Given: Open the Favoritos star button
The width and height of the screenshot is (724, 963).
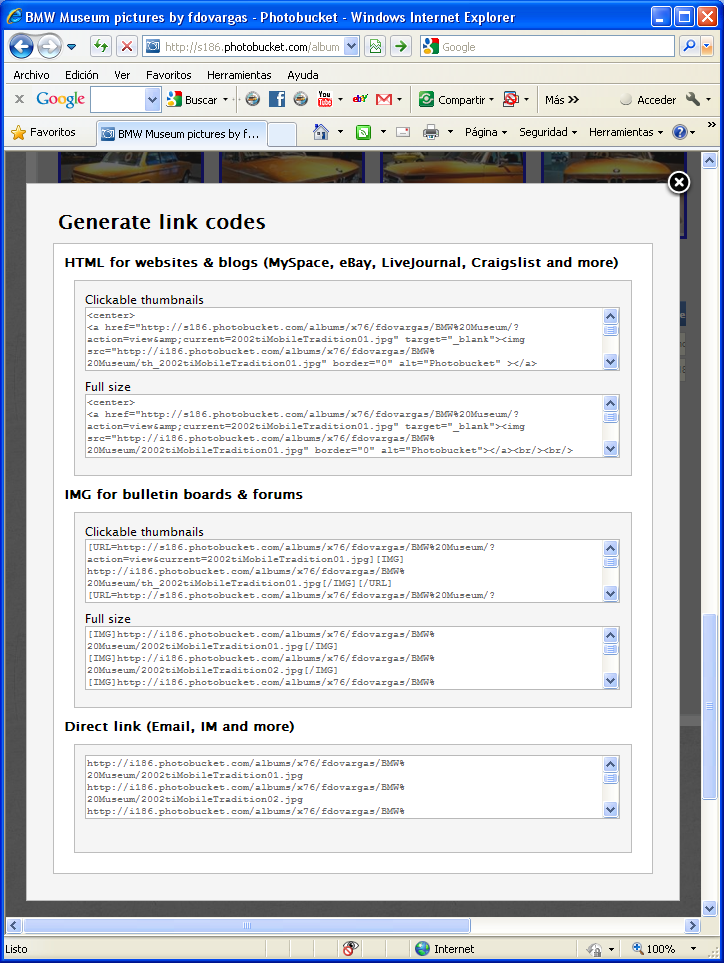Looking at the screenshot, I should [44, 132].
